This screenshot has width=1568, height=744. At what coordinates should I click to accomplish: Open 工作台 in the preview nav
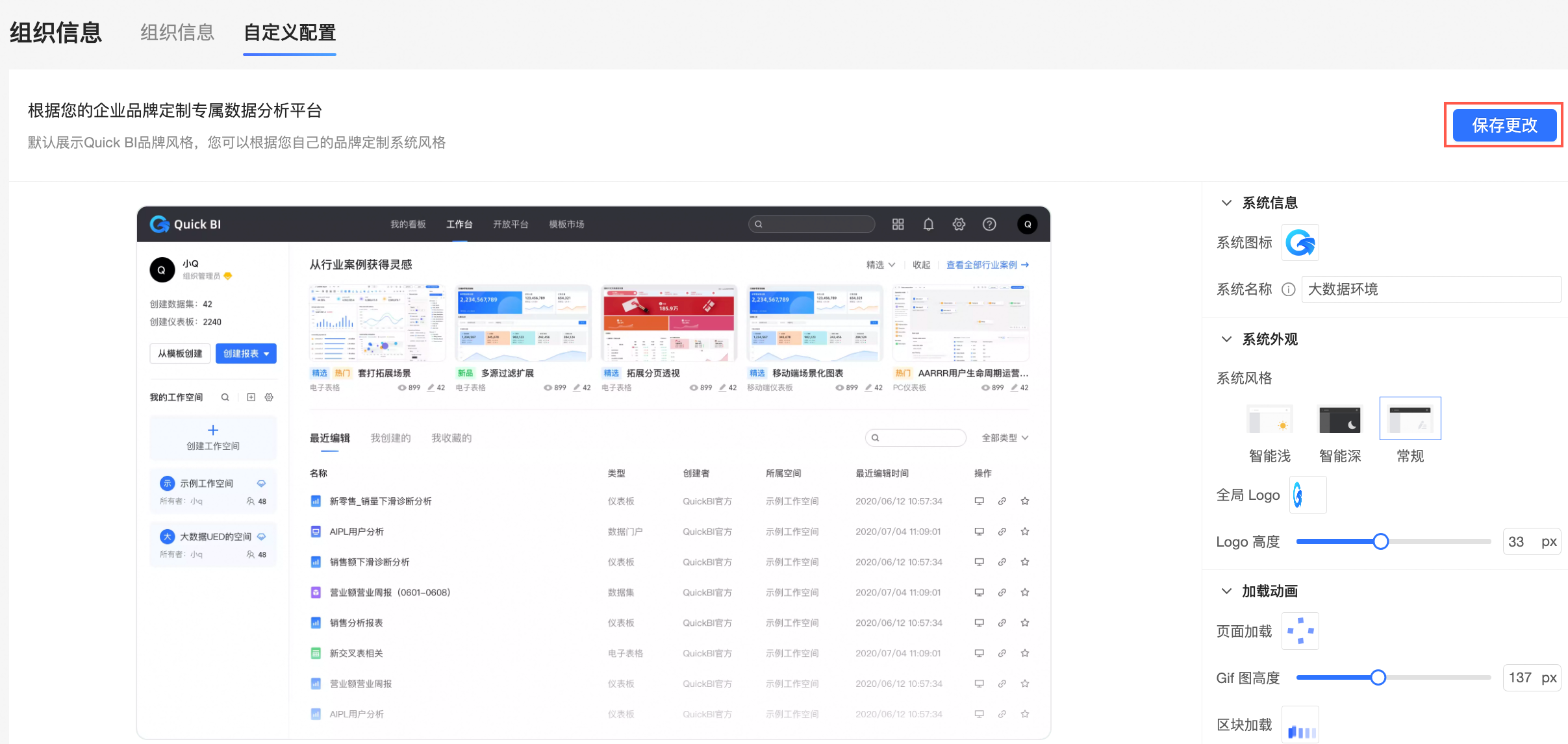pyautogui.click(x=459, y=224)
